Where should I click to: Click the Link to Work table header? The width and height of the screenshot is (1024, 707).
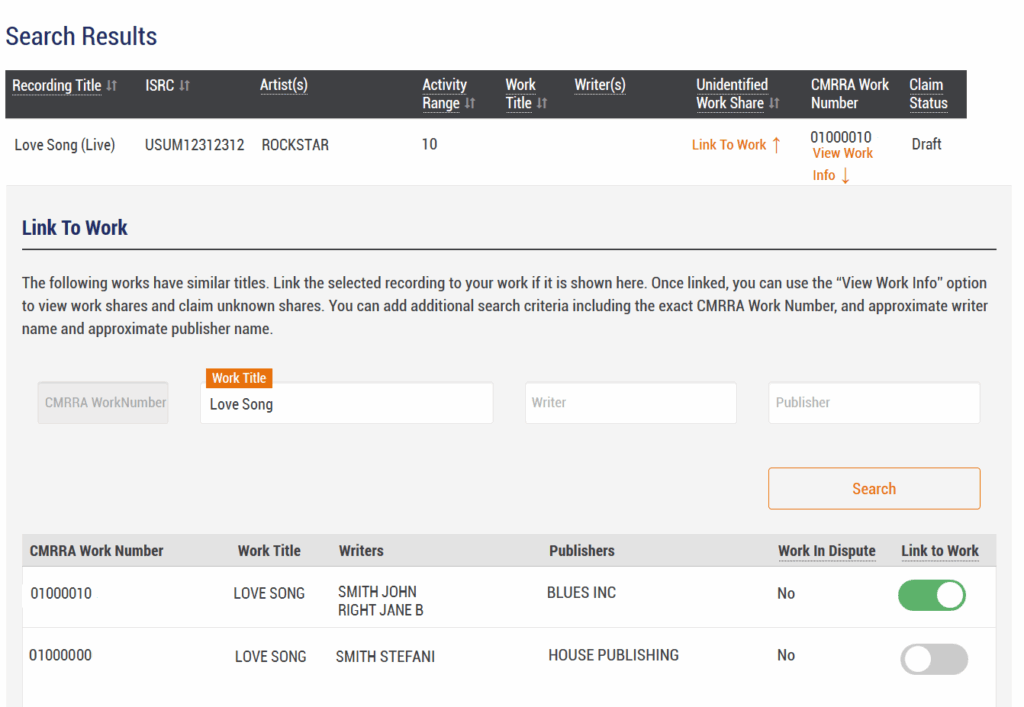[939, 551]
